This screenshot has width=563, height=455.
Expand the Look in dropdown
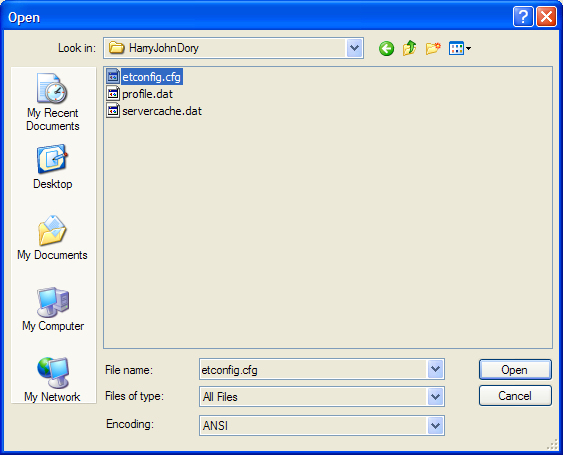tap(354, 48)
